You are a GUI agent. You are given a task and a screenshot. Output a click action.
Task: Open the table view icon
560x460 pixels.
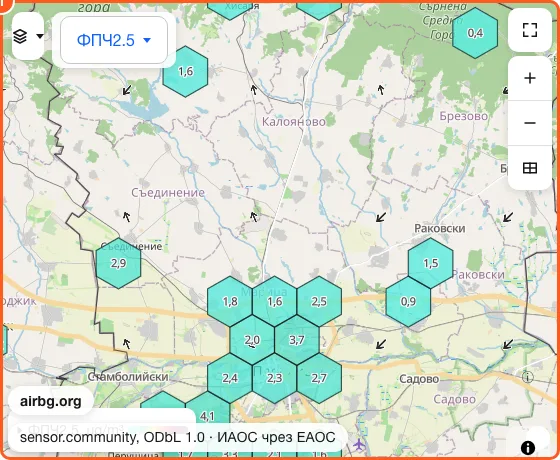pos(530,168)
